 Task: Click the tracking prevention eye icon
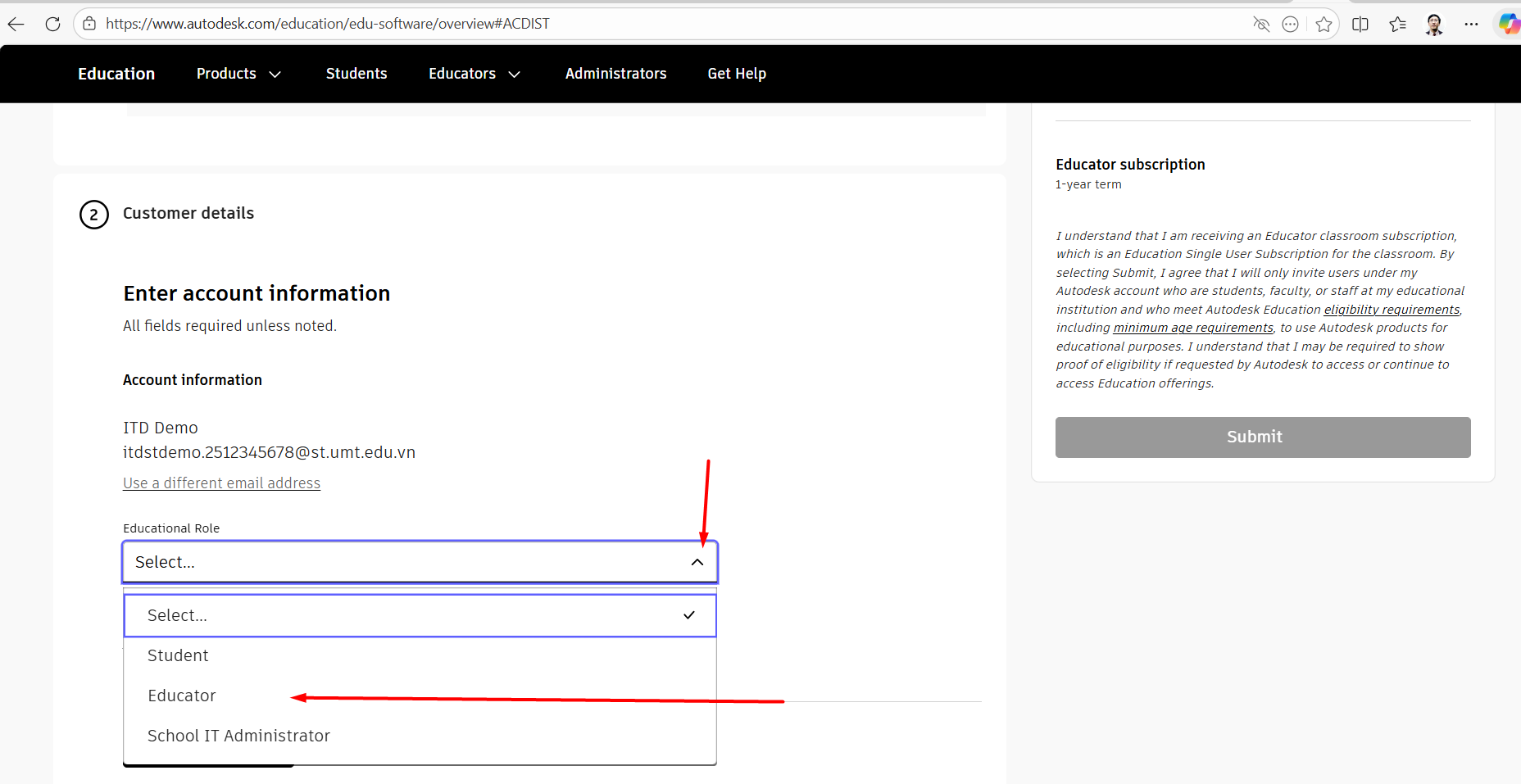point(1261,24)
